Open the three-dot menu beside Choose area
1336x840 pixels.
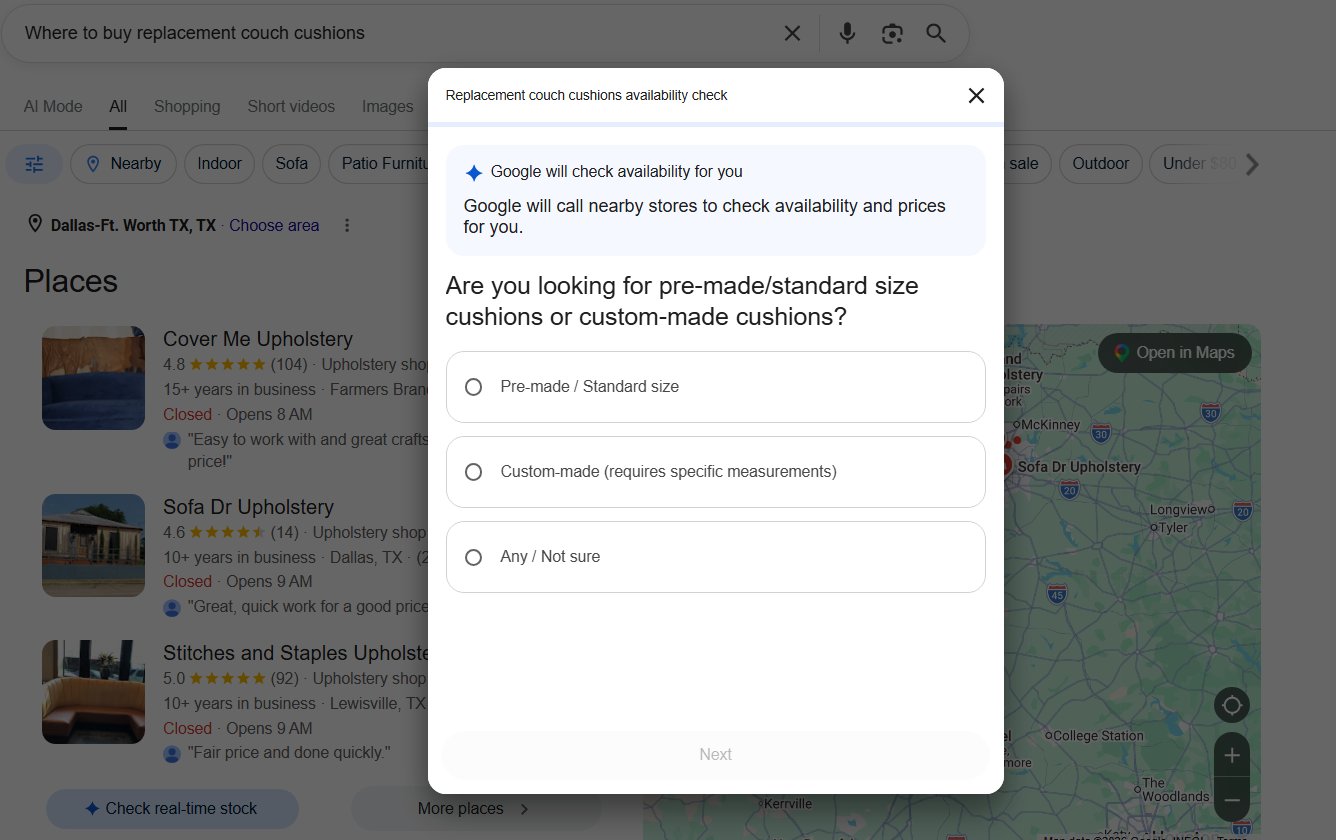(x=347, y=225)
